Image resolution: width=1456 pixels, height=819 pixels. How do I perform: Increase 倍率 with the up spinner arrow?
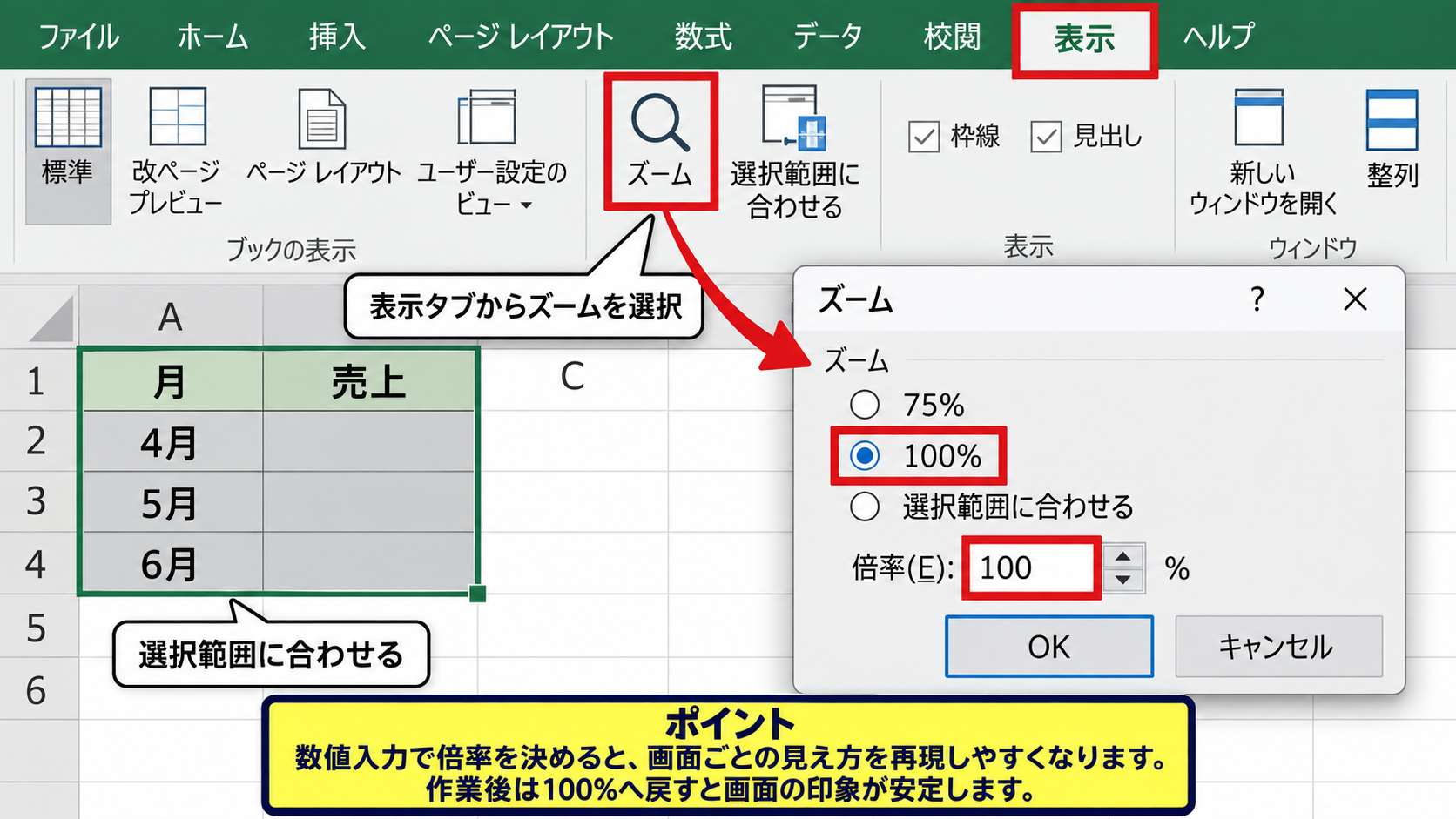(1123, 557)
